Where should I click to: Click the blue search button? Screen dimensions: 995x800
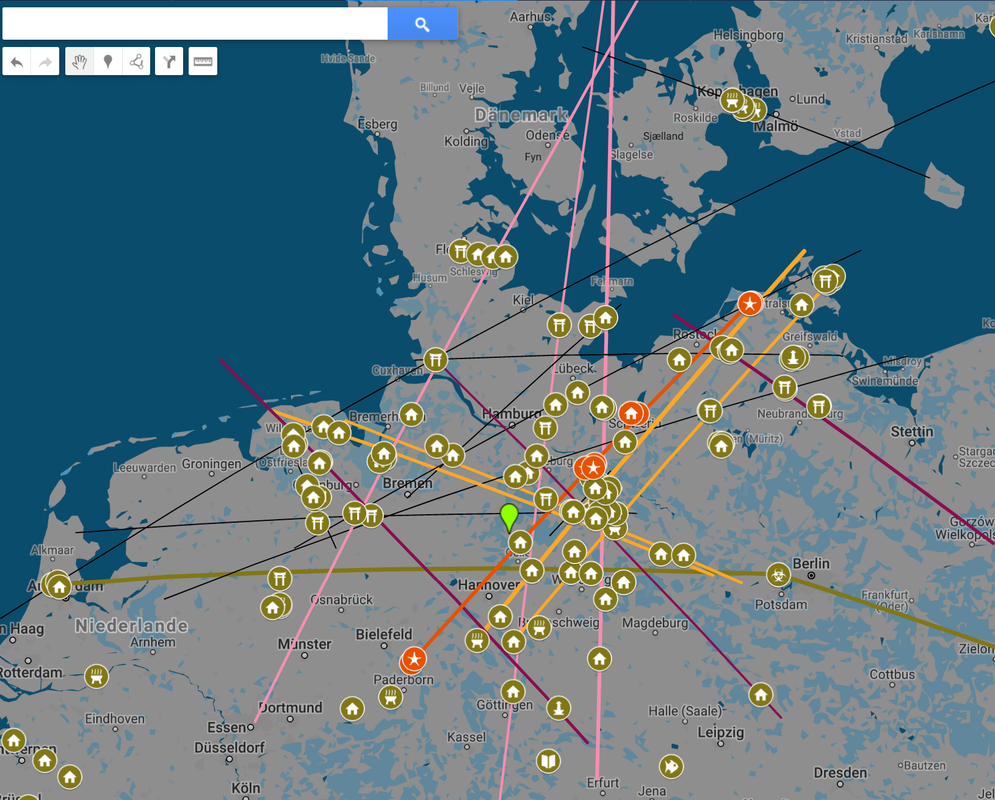[422, 24]
